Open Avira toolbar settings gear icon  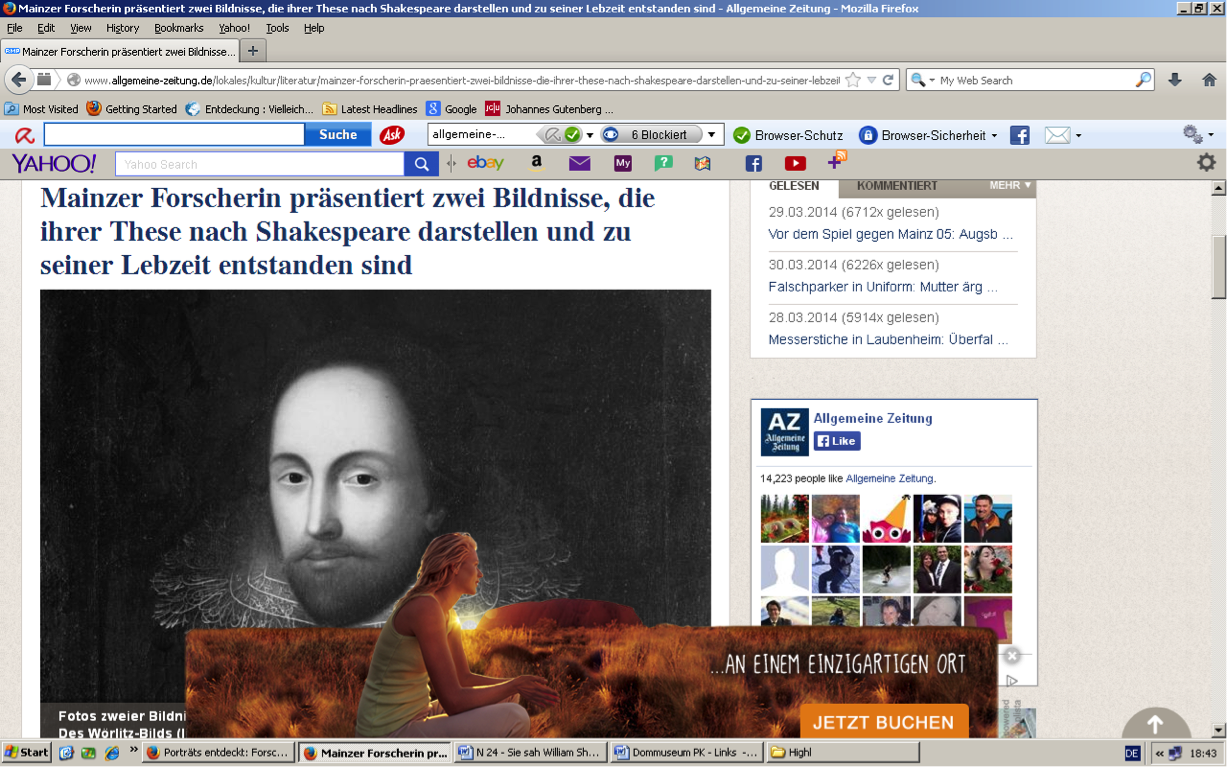pyautogui.click(x=1192, y=134)
